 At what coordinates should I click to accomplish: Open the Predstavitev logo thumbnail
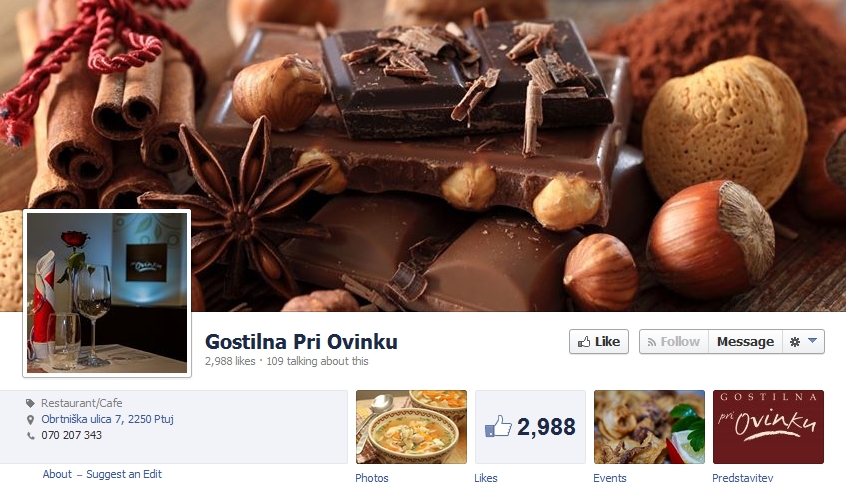[x=768, y=427]
